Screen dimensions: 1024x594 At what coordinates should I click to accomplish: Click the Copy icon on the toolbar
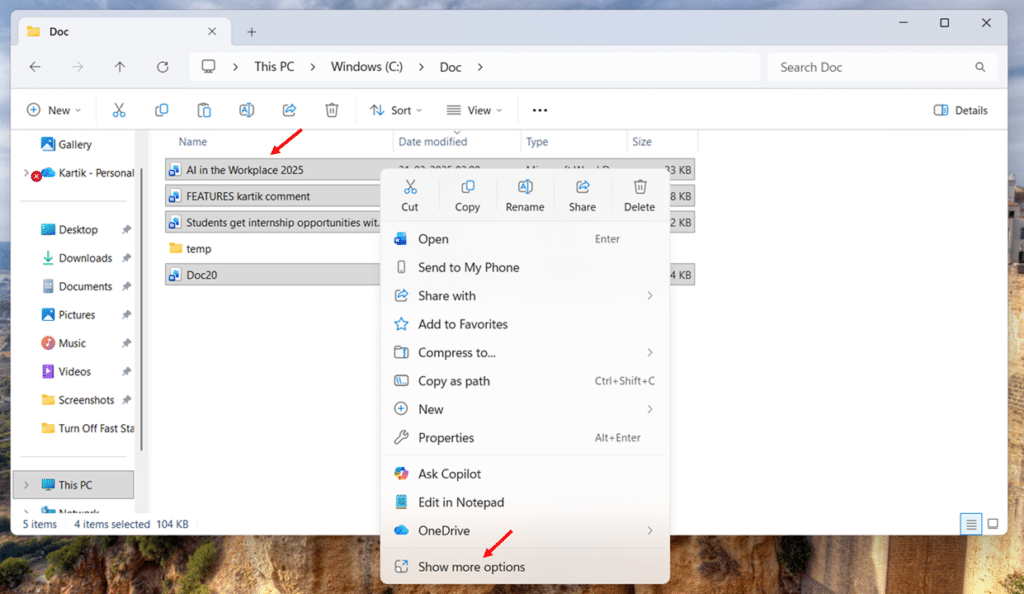161,110
